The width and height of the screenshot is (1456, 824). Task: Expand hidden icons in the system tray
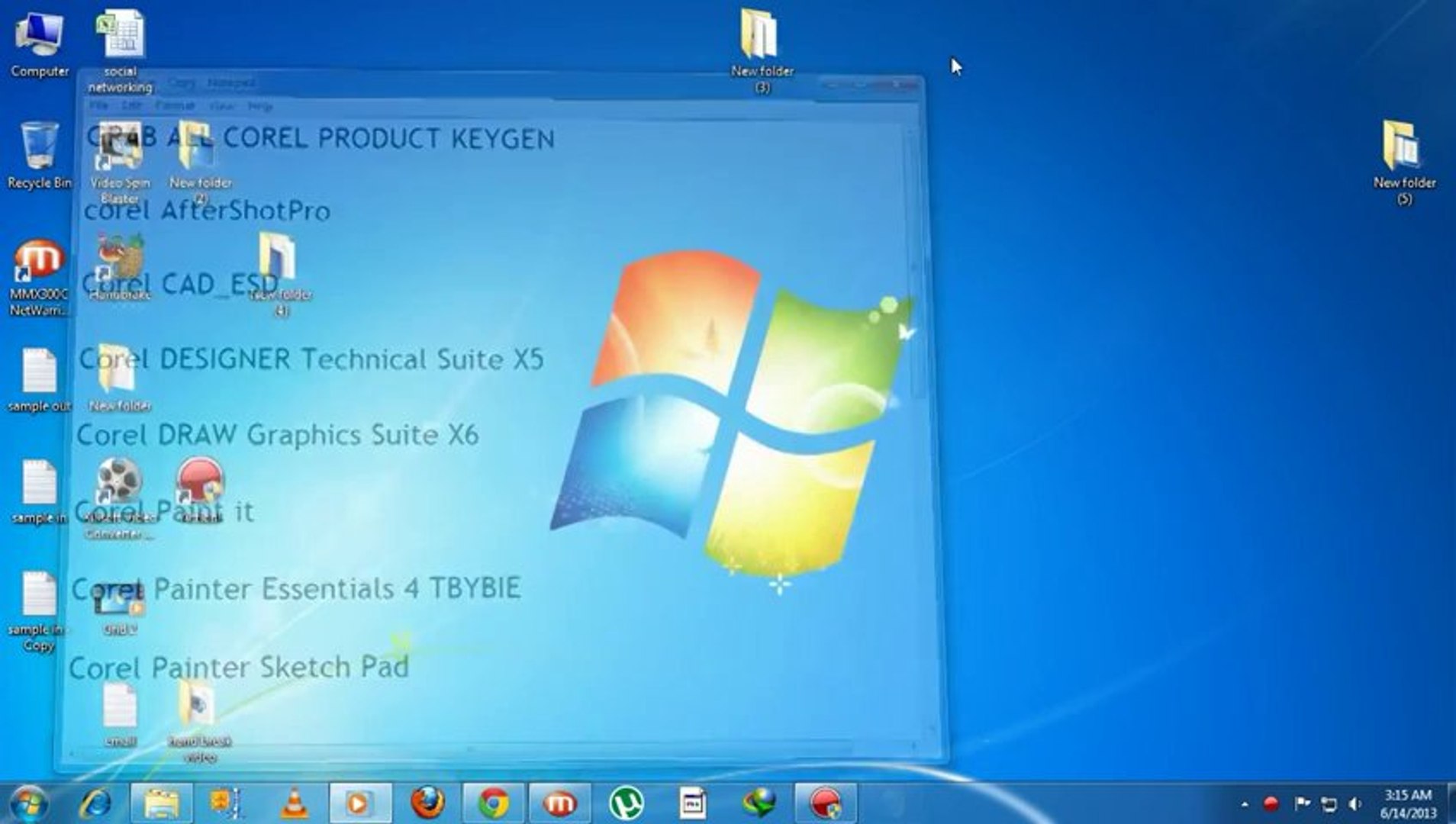tap(1245, 803)
